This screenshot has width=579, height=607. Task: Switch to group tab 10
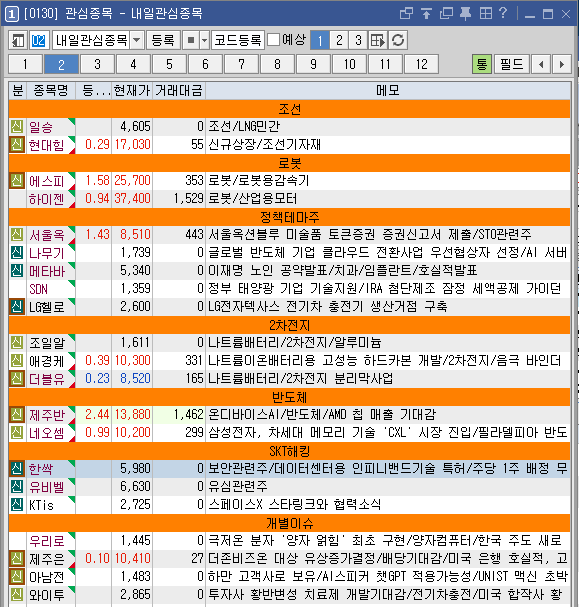[349, 64]
